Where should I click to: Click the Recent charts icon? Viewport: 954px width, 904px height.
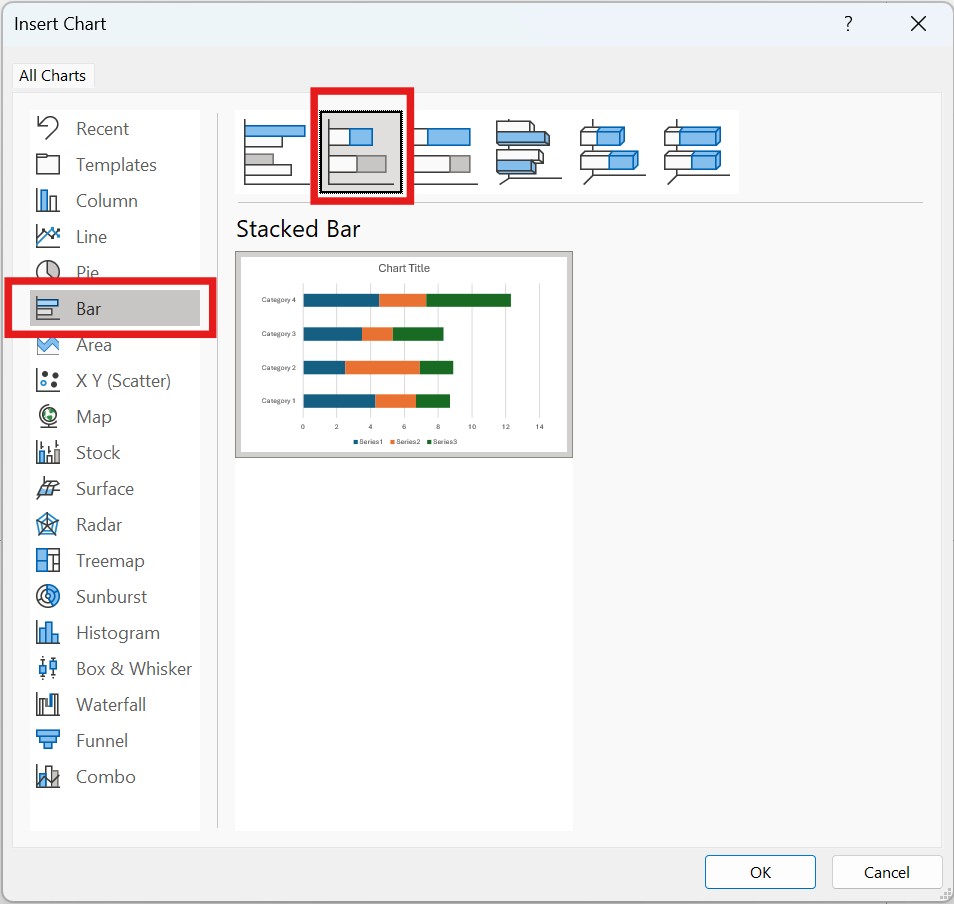coord(47,128)
